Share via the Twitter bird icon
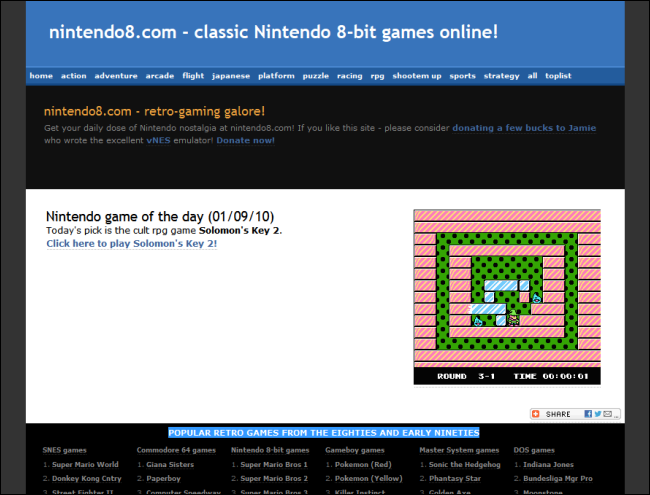The width and height of the screenshot is (650, 495). pyautogui.click(x=597, y=414)
